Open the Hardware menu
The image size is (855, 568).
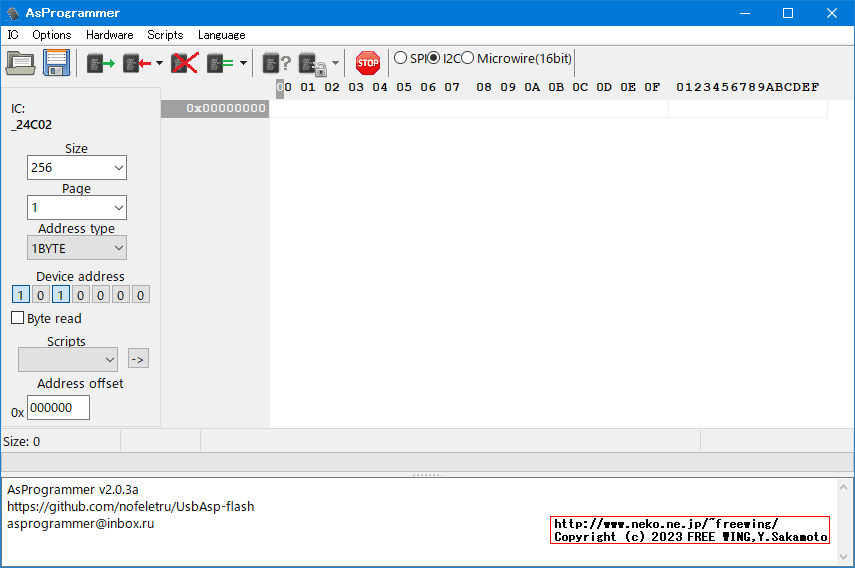(x=109, y=34)
